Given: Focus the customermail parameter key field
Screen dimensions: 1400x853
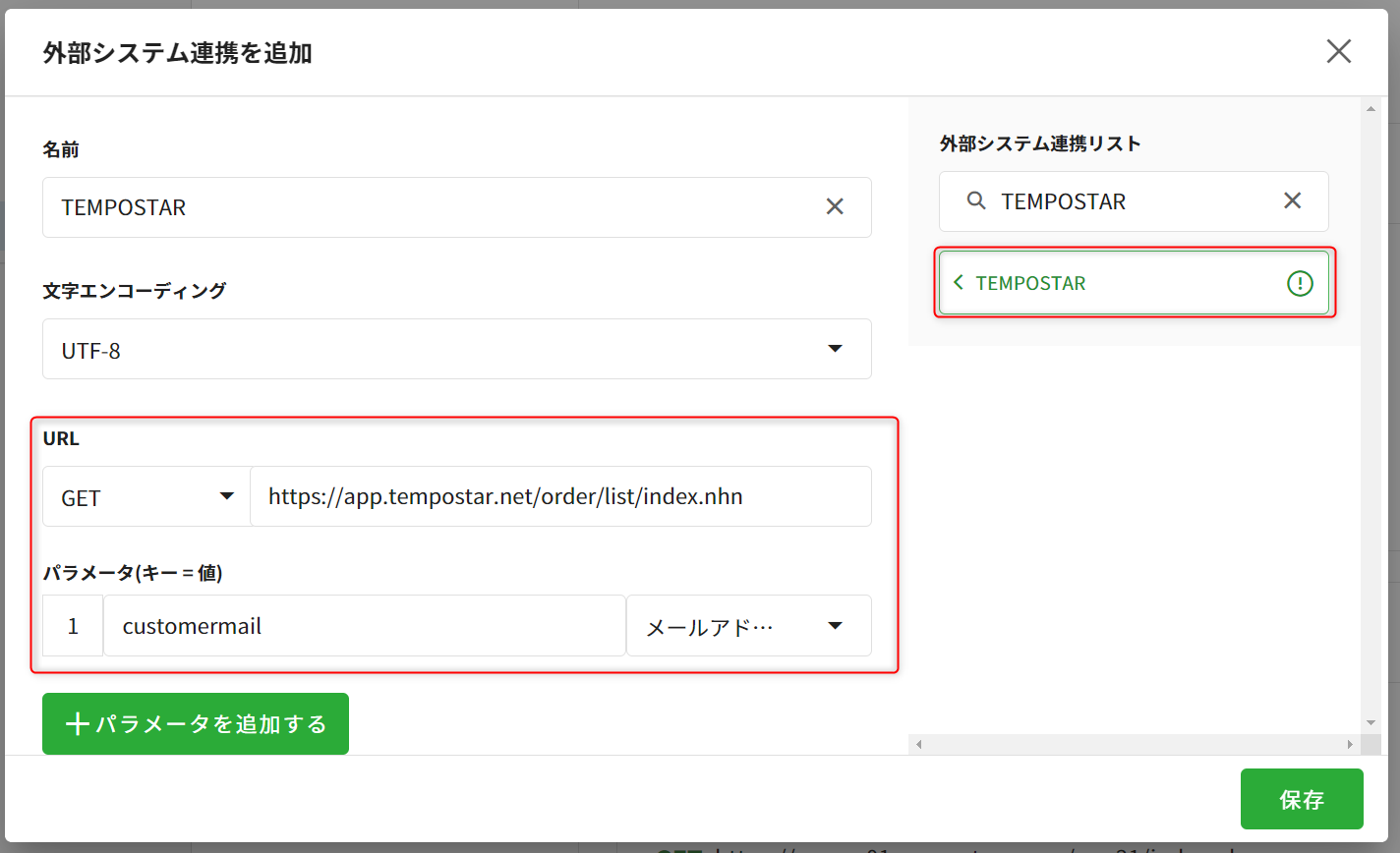Looking at the screenshot, I should (364, 626).
